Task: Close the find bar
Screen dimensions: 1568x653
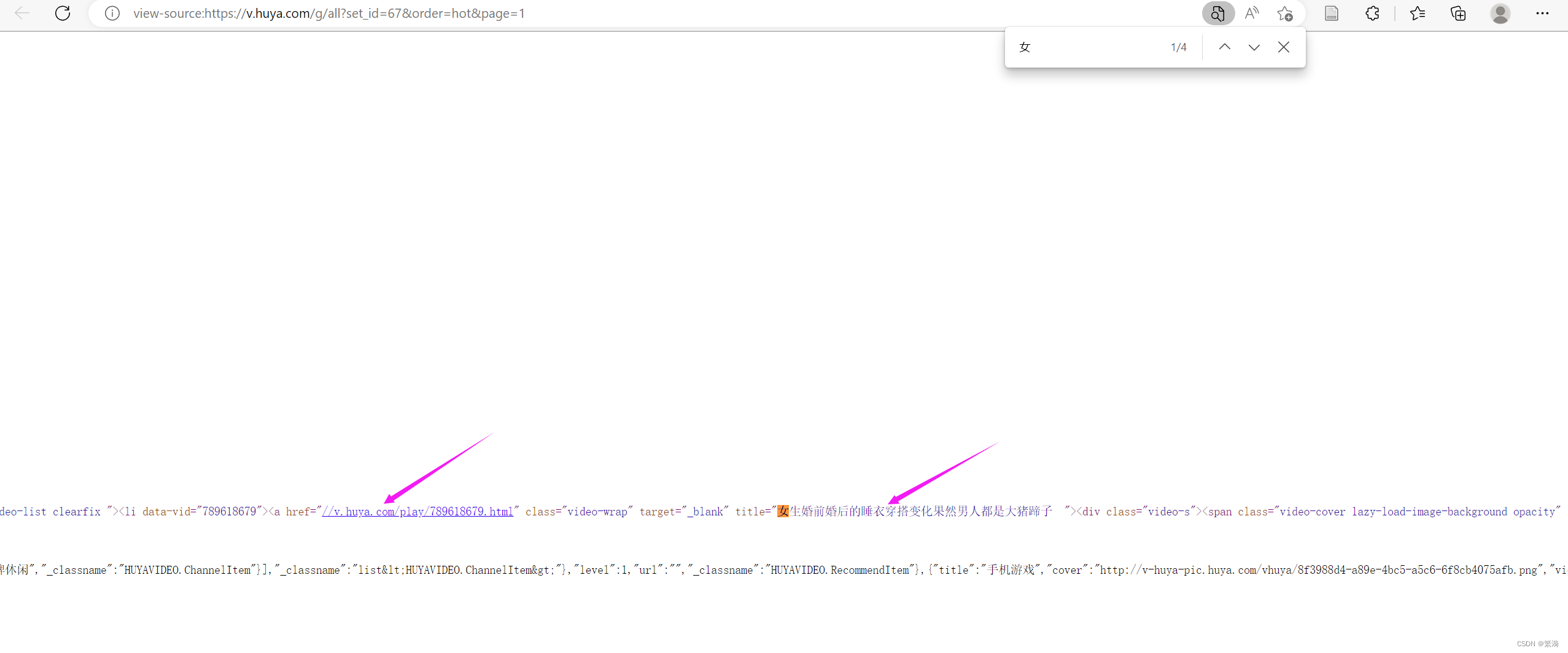Action: pyautogui.click(x=1284, y=47)
